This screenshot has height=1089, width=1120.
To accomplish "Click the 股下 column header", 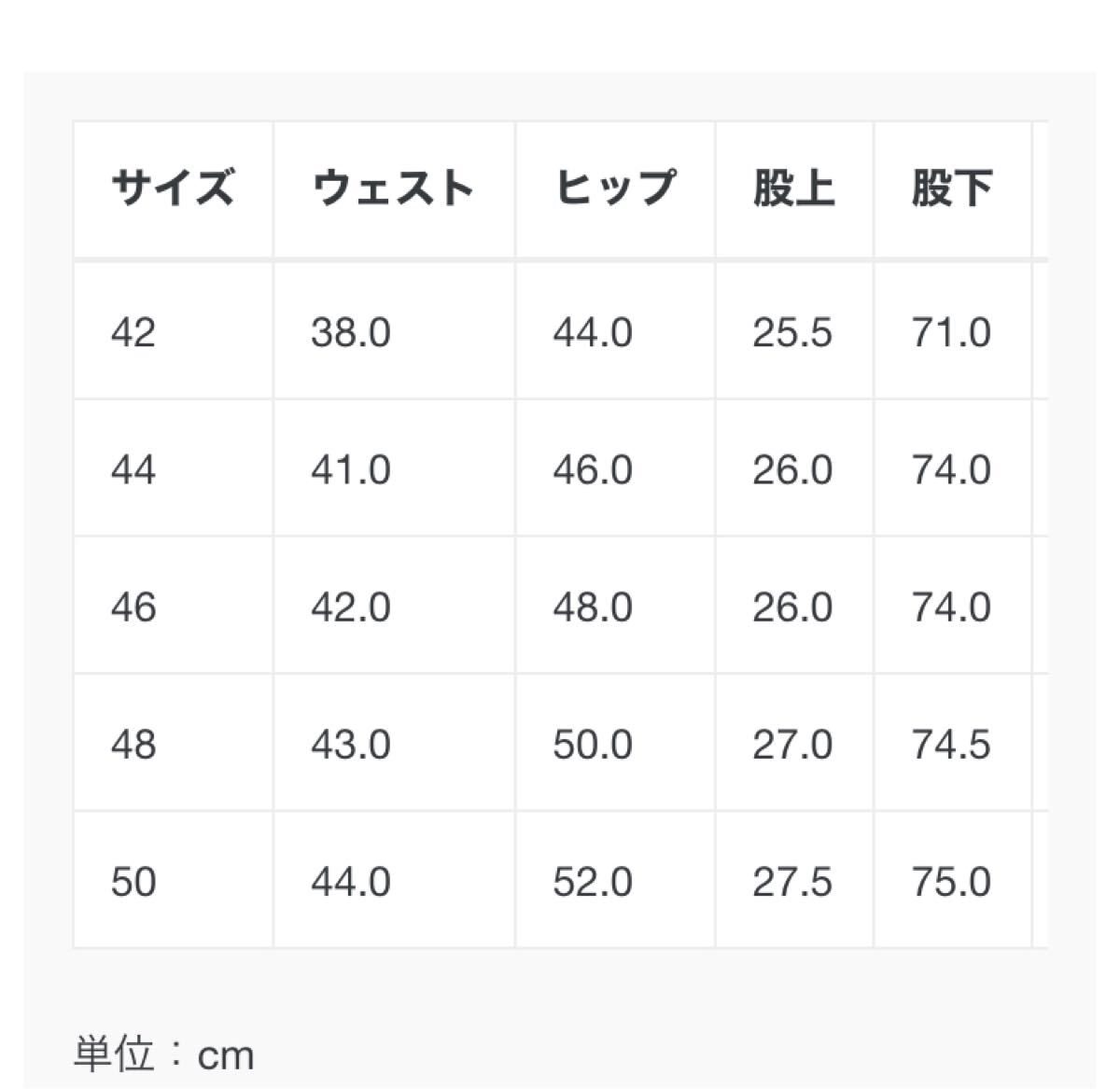I will (x=951, y=188).
